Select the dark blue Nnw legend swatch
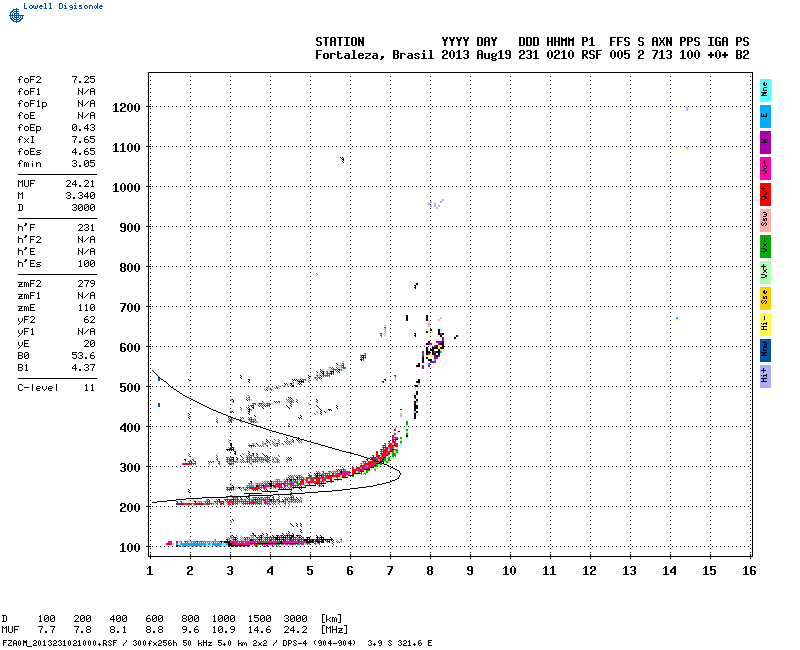This screenshot has height=650, width=800. click(765, 351)
